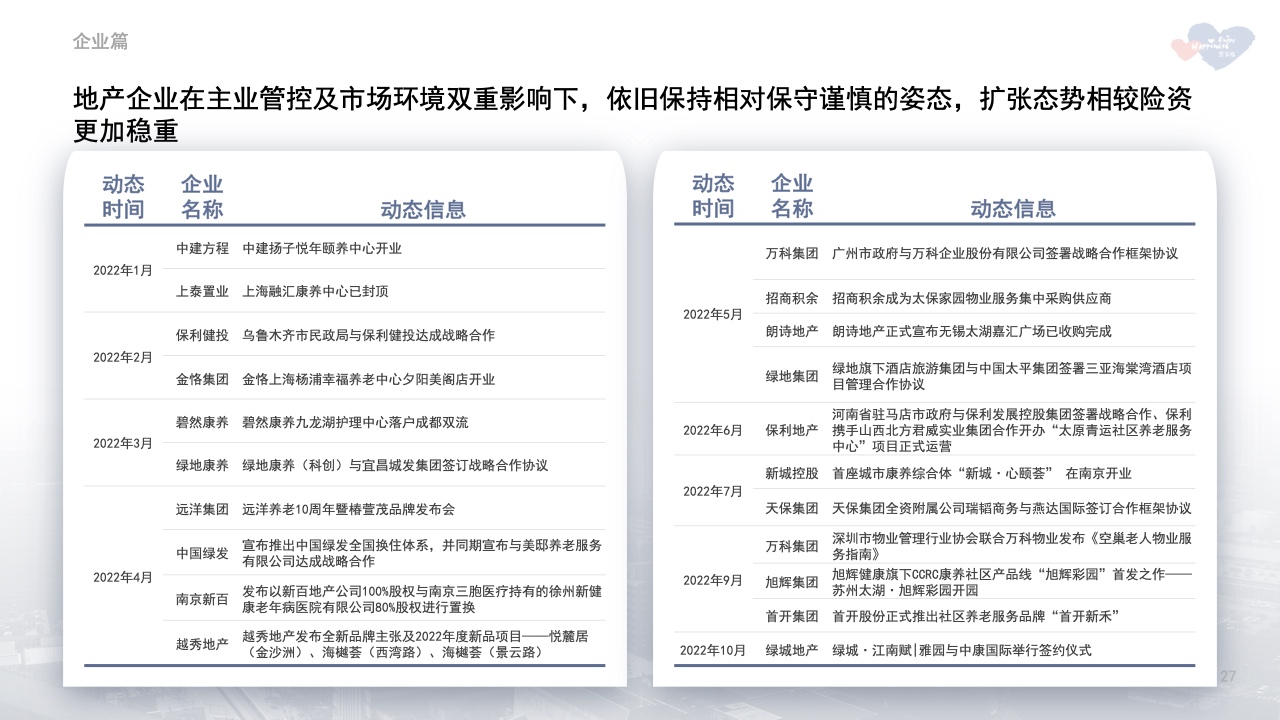This screenshot has width=1280, height=720.
Task: Click the company name "朗诗地产"
Action: pos(792,331)
